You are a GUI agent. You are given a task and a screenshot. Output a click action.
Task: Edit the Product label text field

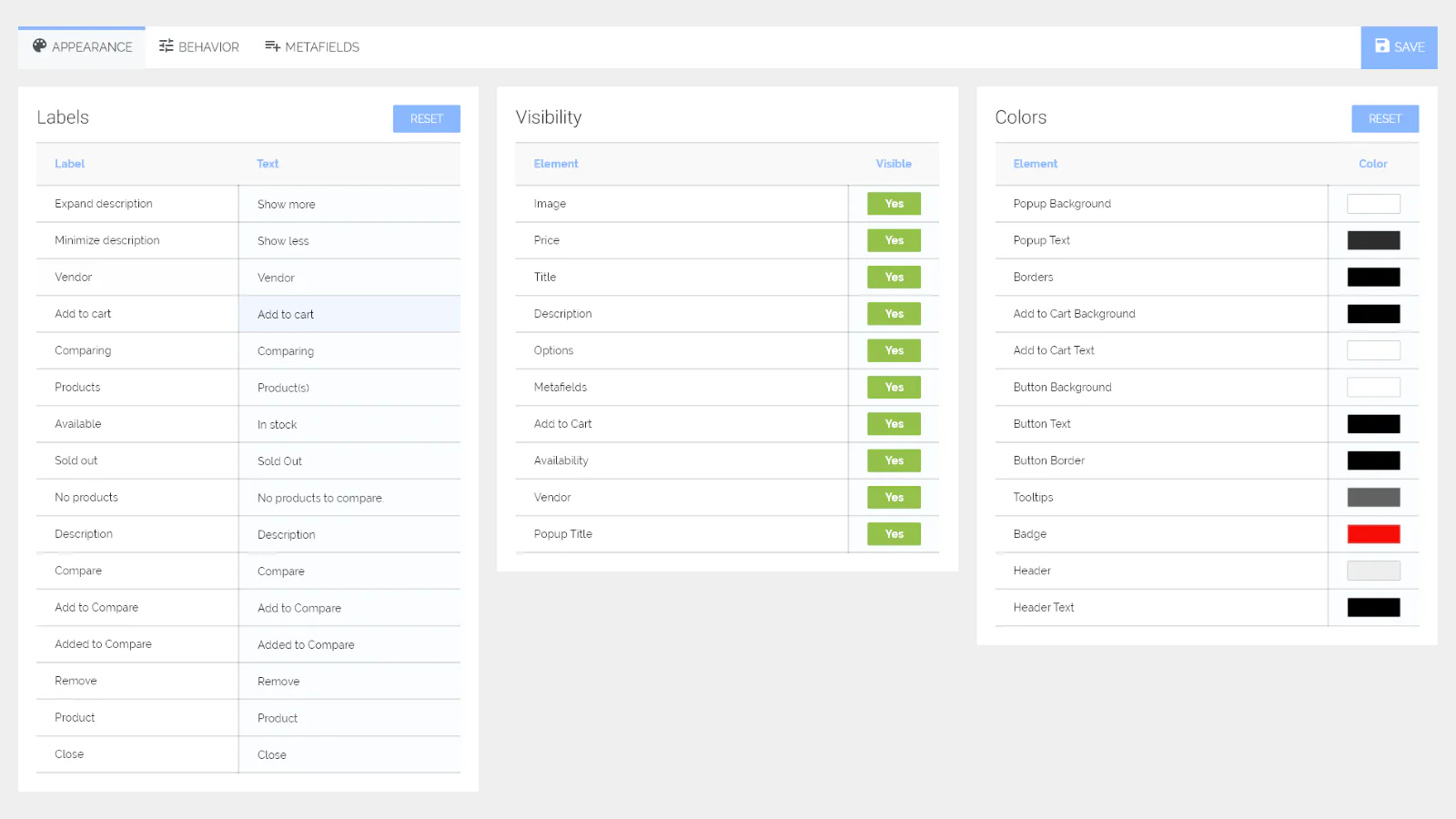pyautogui.click(x=349, y=718)
